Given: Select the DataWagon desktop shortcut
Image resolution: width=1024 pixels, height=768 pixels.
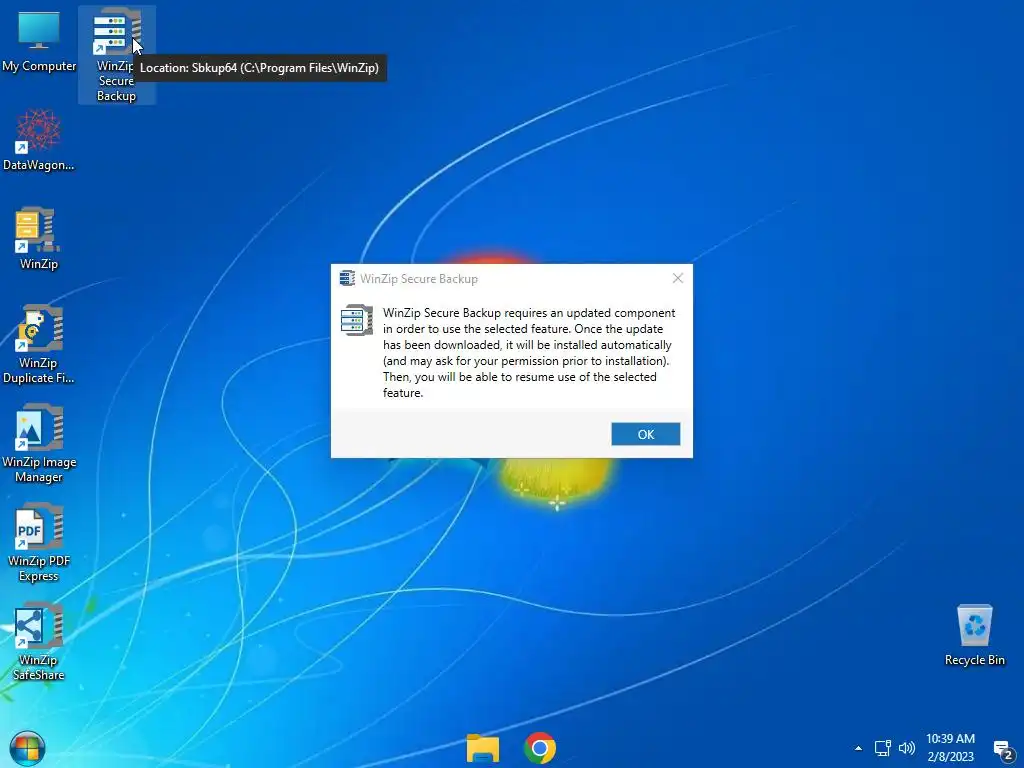Looking at the screenshot, I should click(x=39, y=140).
